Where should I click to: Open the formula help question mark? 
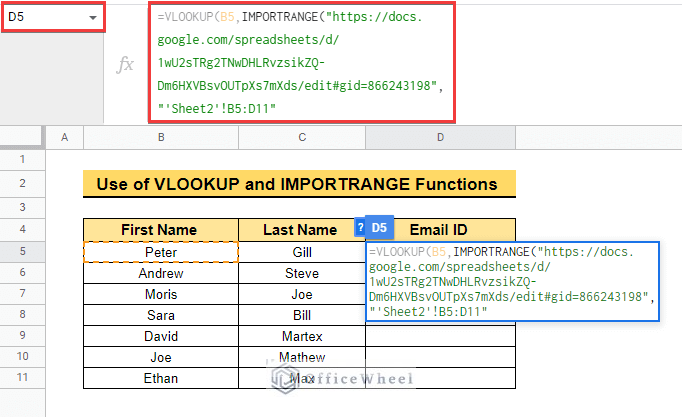(360, 227)
